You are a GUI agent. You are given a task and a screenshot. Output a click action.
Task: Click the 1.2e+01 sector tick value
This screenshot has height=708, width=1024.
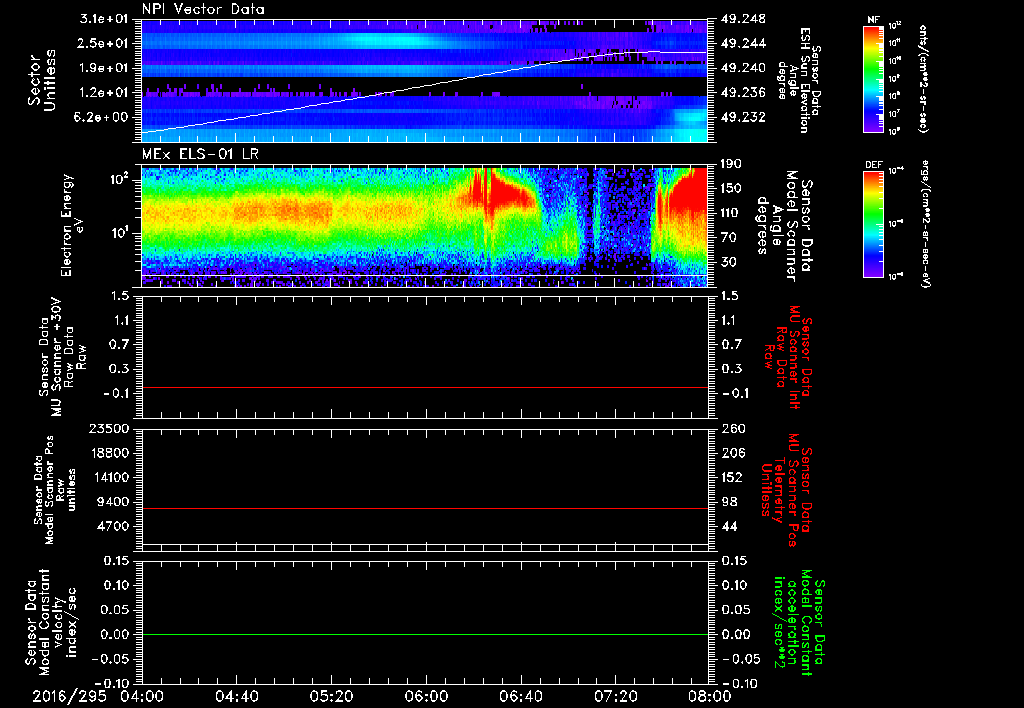pos(104,93)
